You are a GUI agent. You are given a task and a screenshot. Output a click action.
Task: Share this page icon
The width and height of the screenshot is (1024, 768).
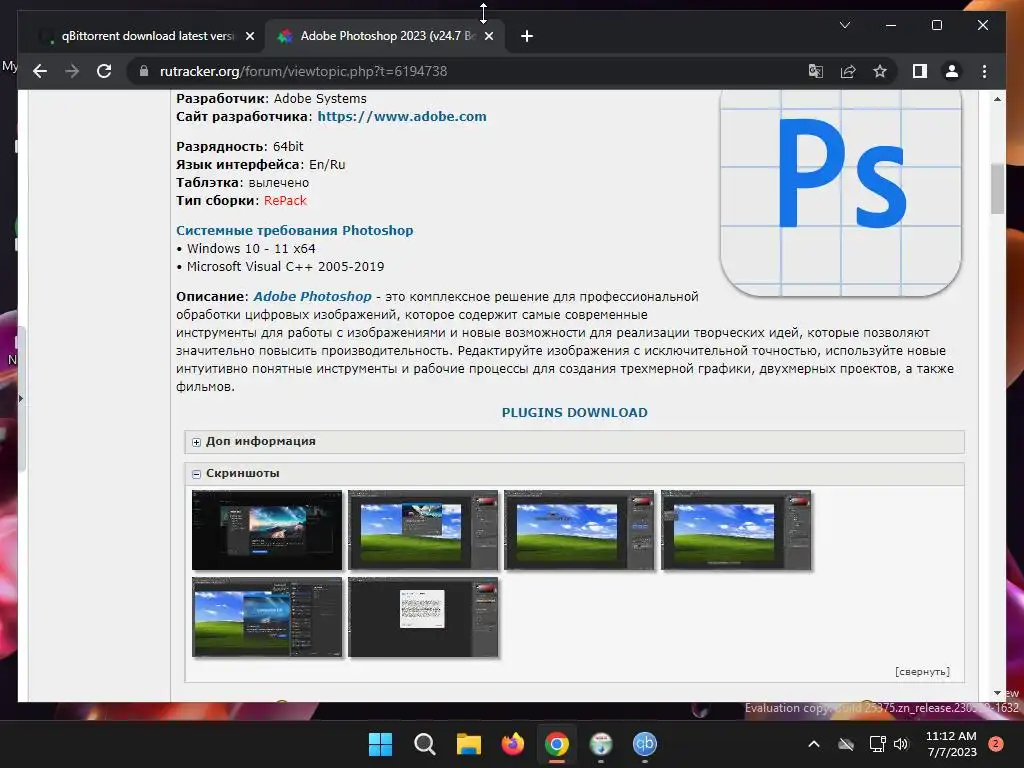[x=848, y=71]
